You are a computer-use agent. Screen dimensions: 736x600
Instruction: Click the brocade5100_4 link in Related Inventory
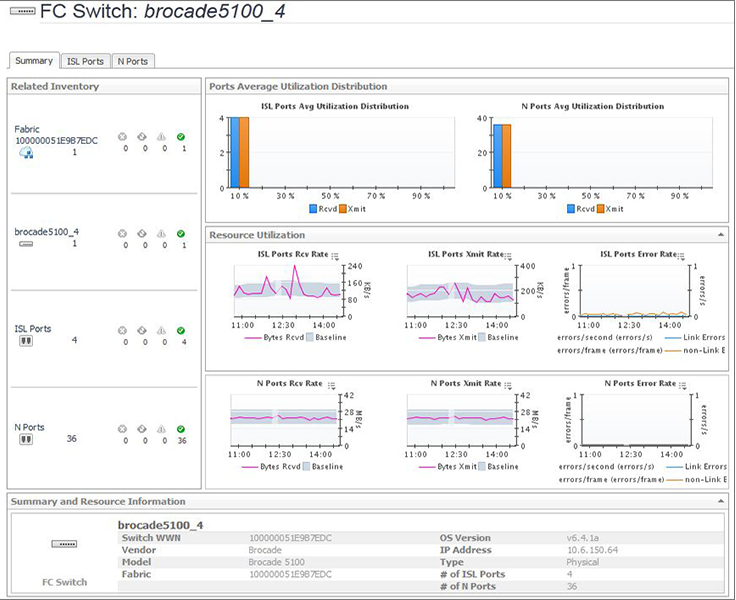(46, 232)
